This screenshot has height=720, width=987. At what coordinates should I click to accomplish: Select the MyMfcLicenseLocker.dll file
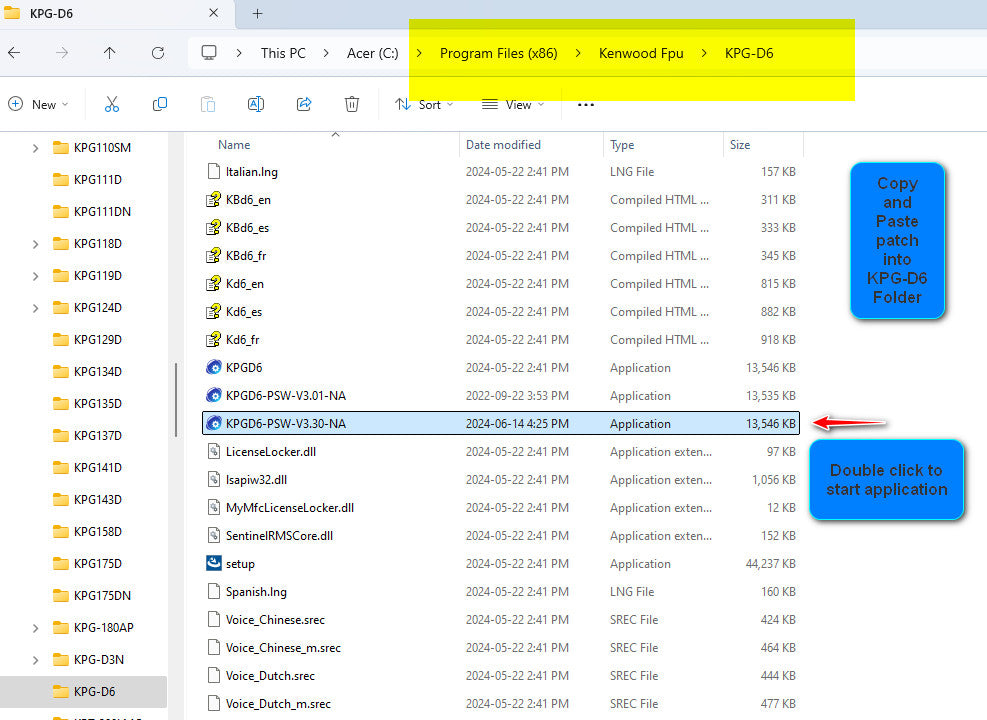(x=290, y=507)
